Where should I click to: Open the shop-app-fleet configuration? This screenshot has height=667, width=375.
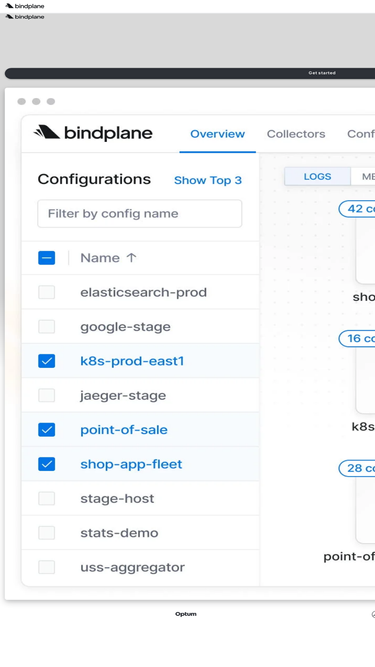pyautogui.click(x=131, y=464)
